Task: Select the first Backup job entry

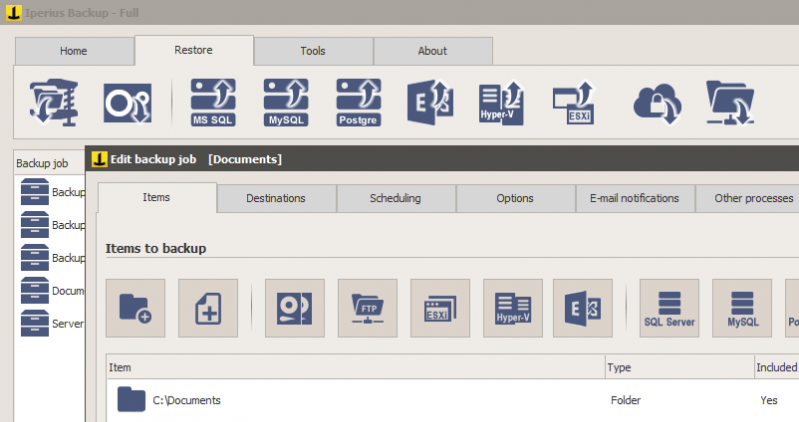Action: (x=52, y=192)
